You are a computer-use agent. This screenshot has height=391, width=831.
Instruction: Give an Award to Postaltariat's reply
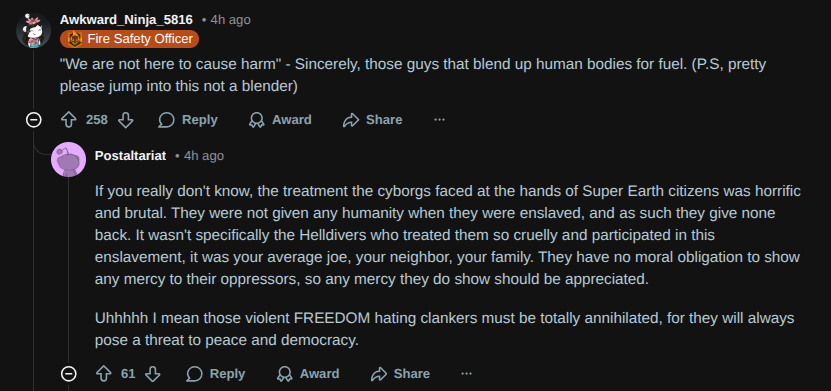[x=308, y=374]
